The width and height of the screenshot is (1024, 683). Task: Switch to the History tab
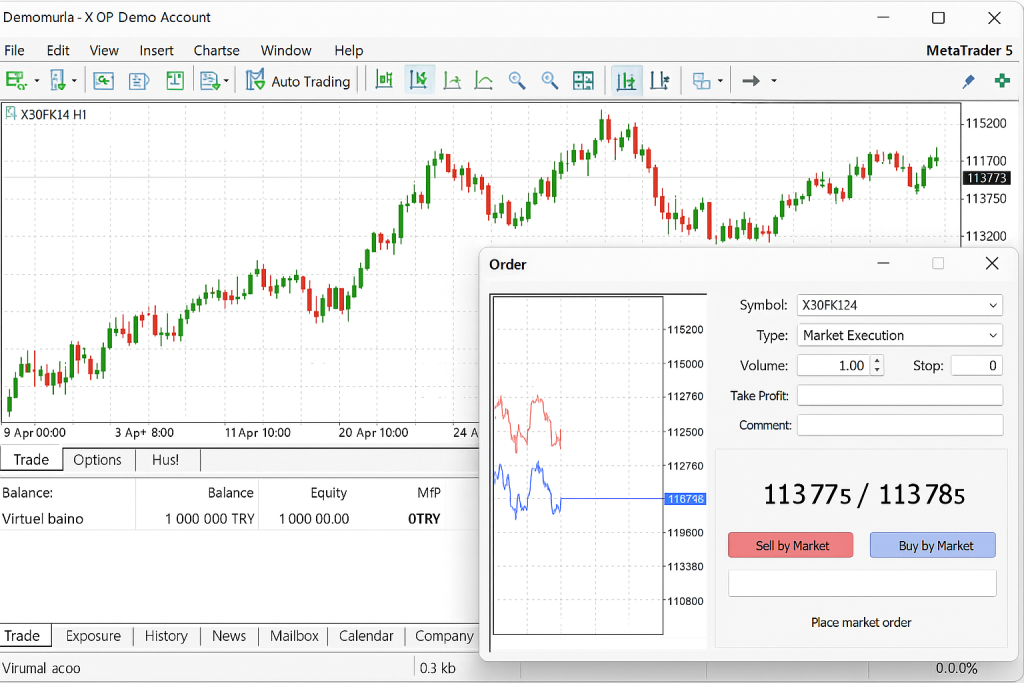(x=166, y=636)
